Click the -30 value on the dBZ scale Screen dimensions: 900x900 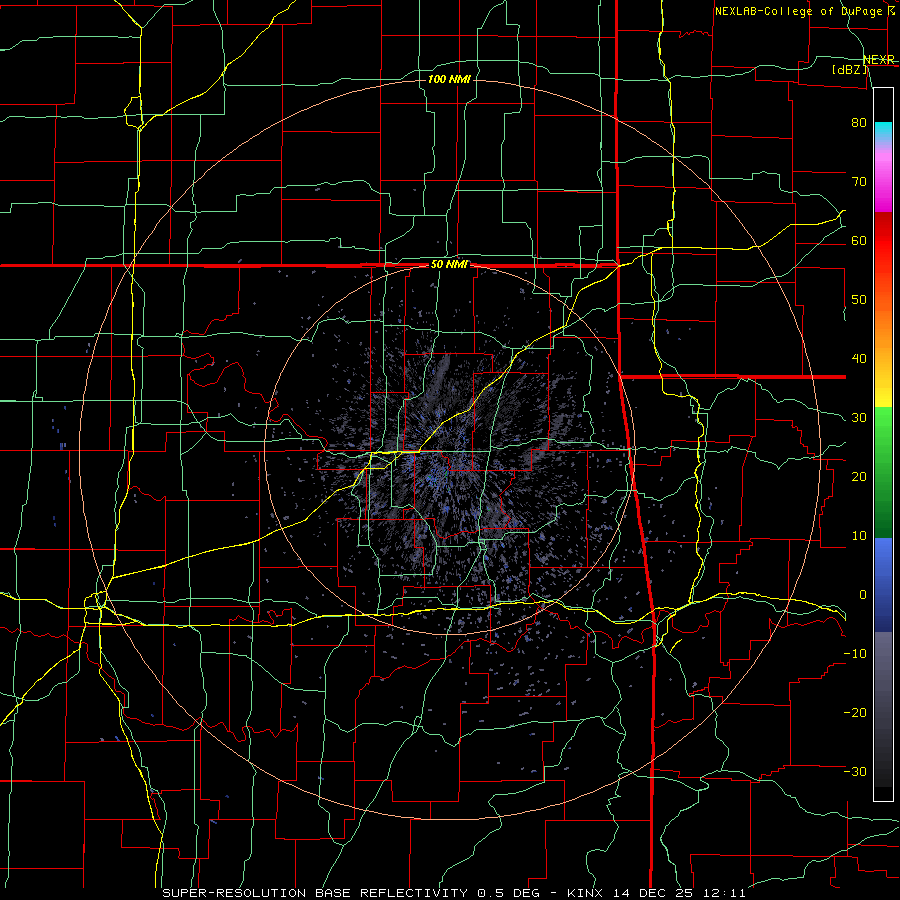coord(855,771)
